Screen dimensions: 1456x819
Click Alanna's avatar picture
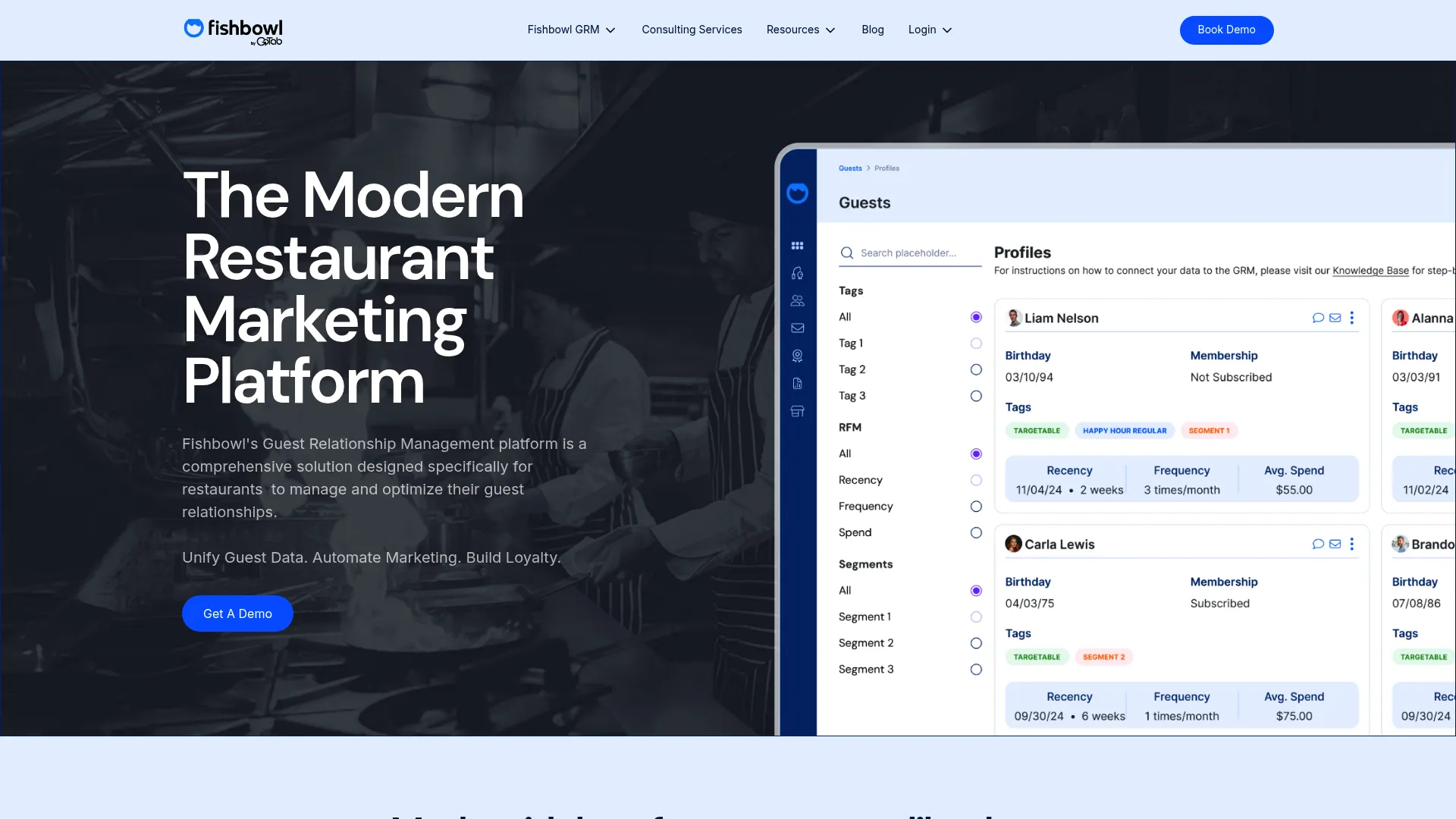[x=1401, y=318]
